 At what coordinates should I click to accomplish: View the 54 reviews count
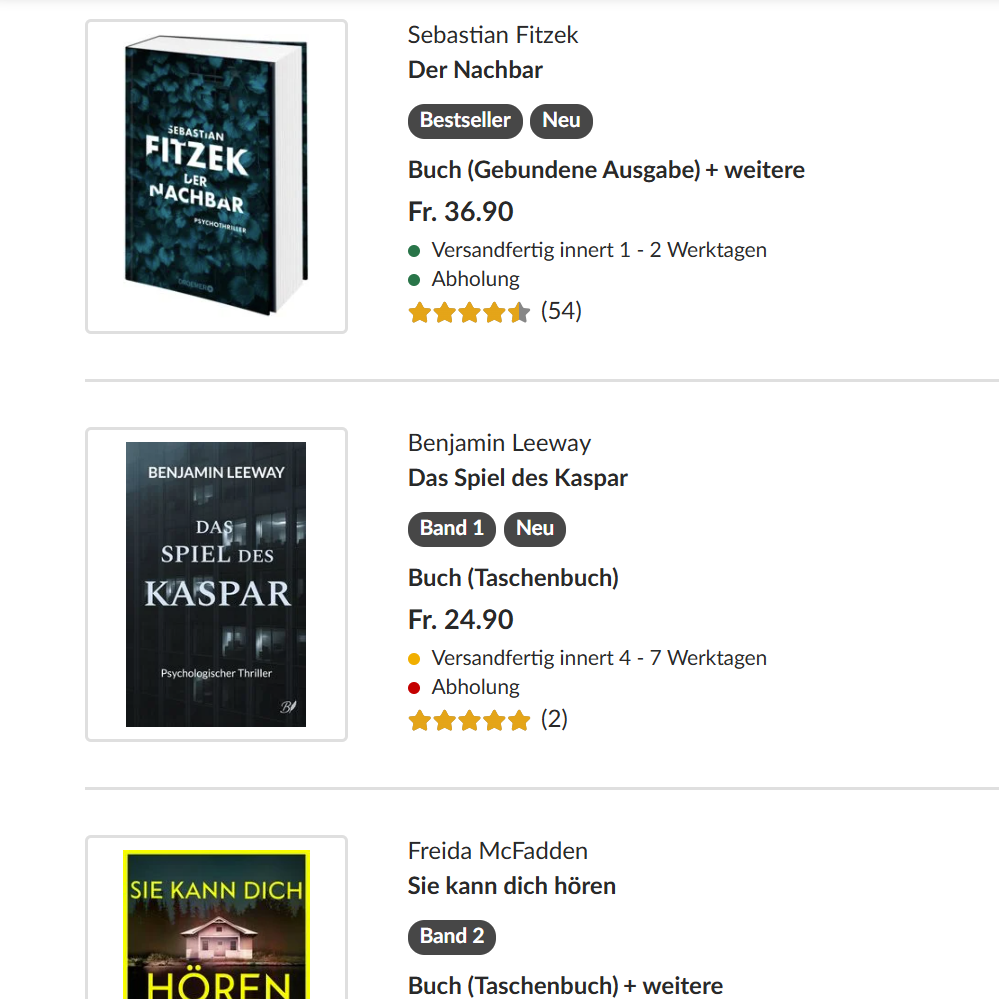coord(561,311)
